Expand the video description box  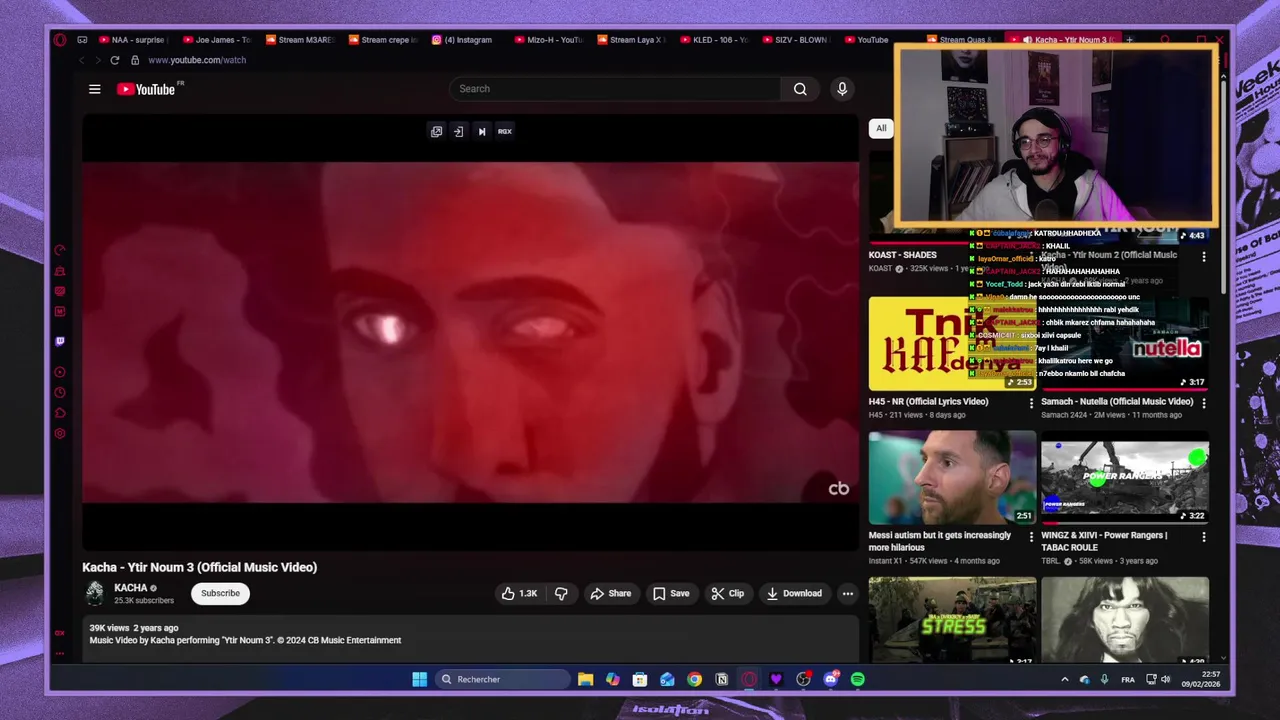tap(470, 638)
